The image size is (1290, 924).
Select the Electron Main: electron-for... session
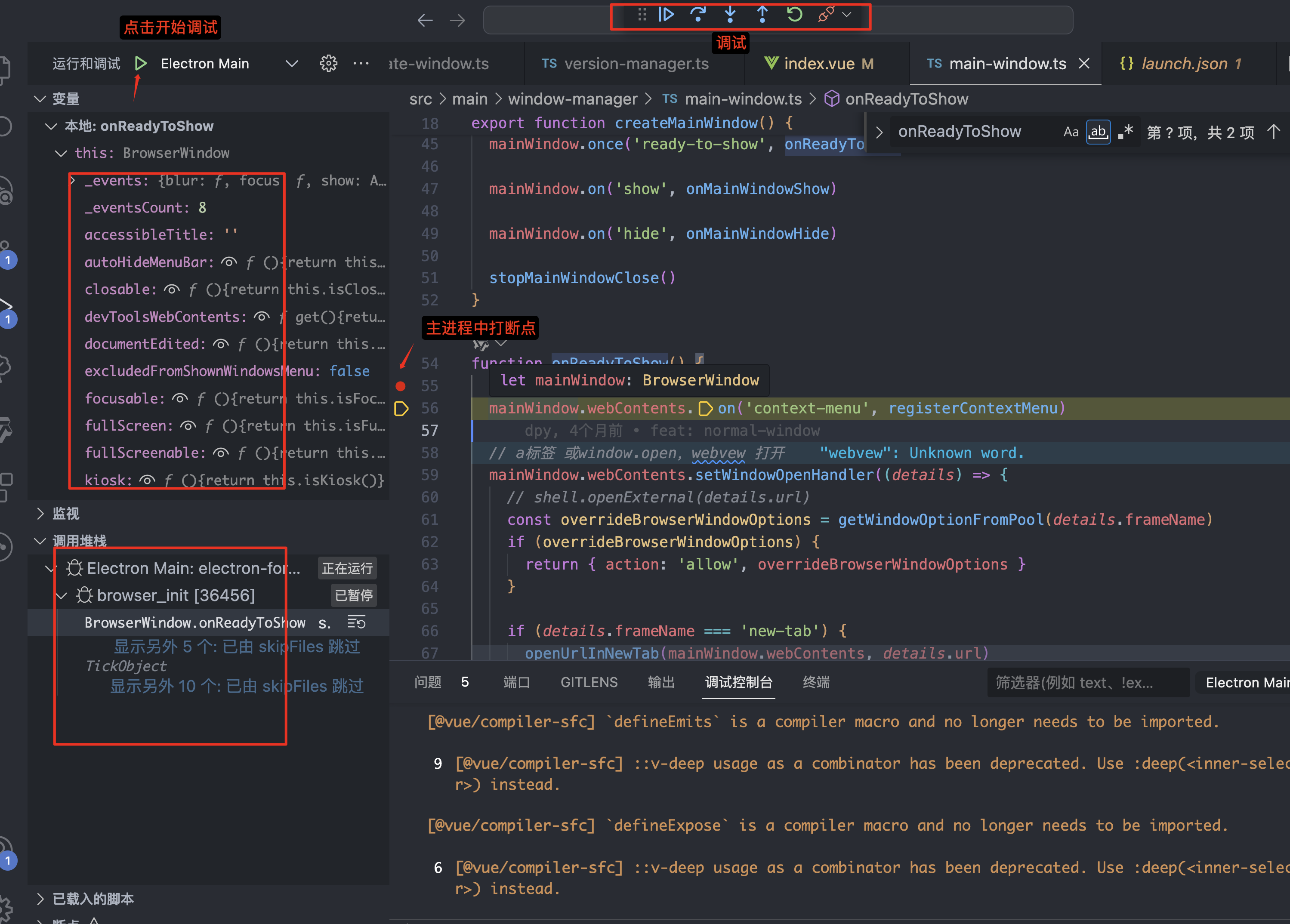coord(193,568)
